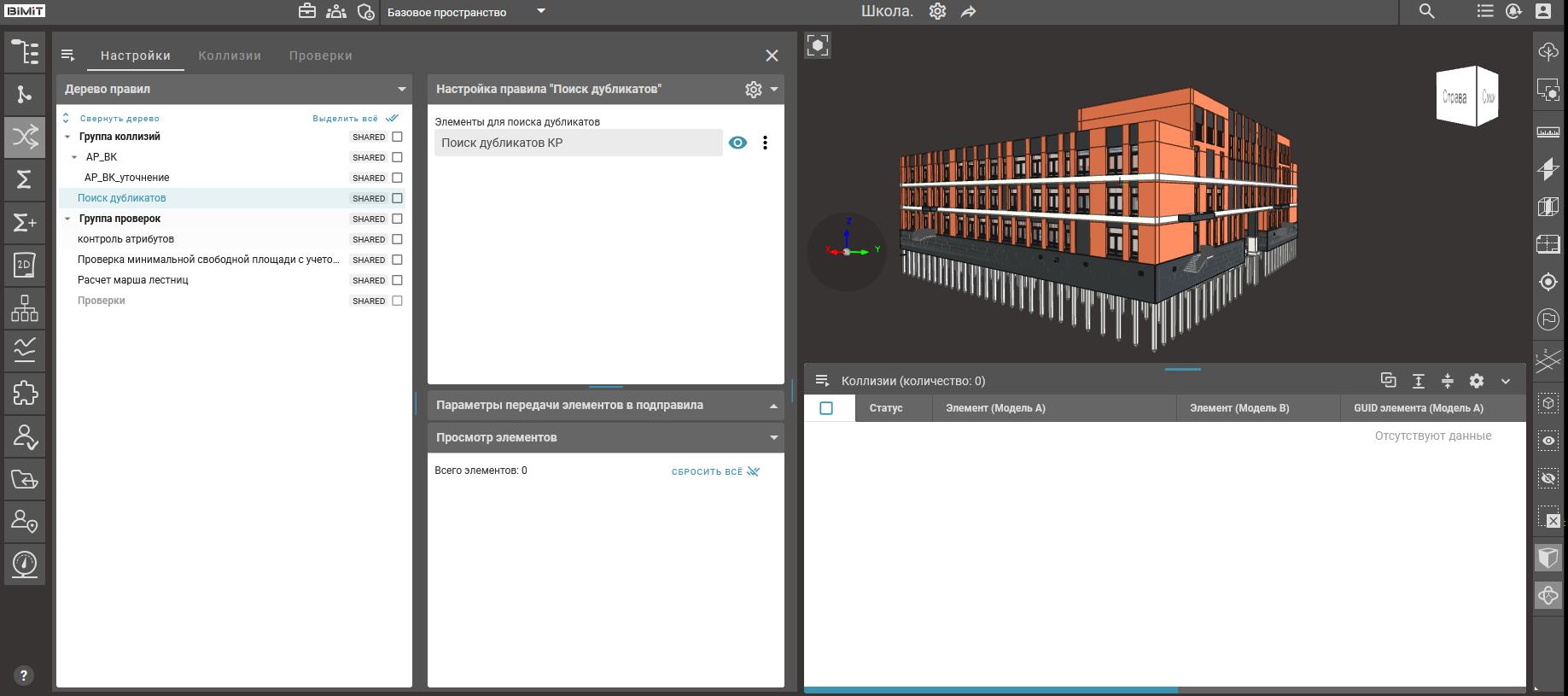Screen dimensions: 1568x696
Task: Click the fit-to-view icon in 3D viewport
Action: click(x=818, y=45)
